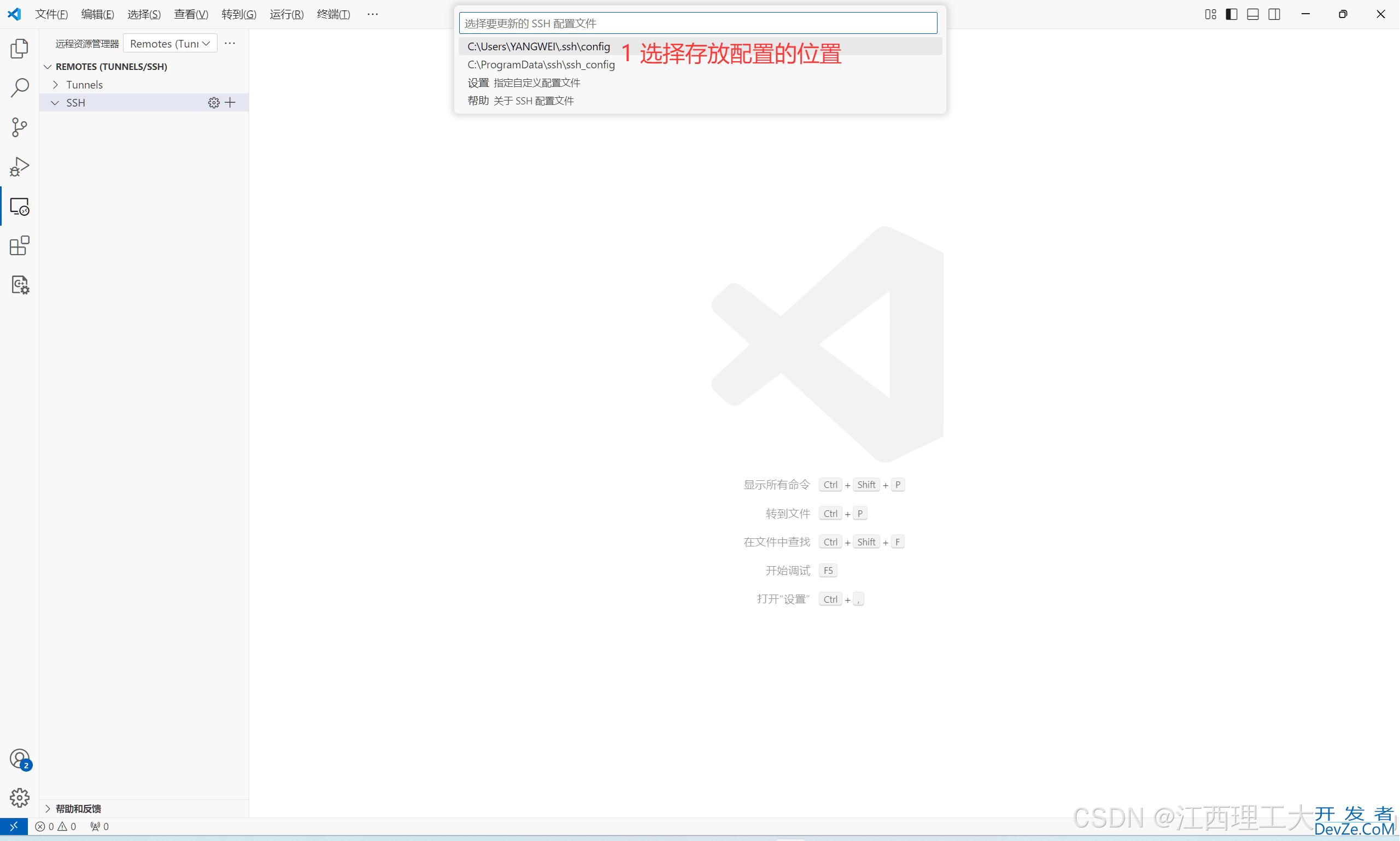Open the Accounts icon with badge
Viewport: 1400px width, 841px height.
point(19,759)
